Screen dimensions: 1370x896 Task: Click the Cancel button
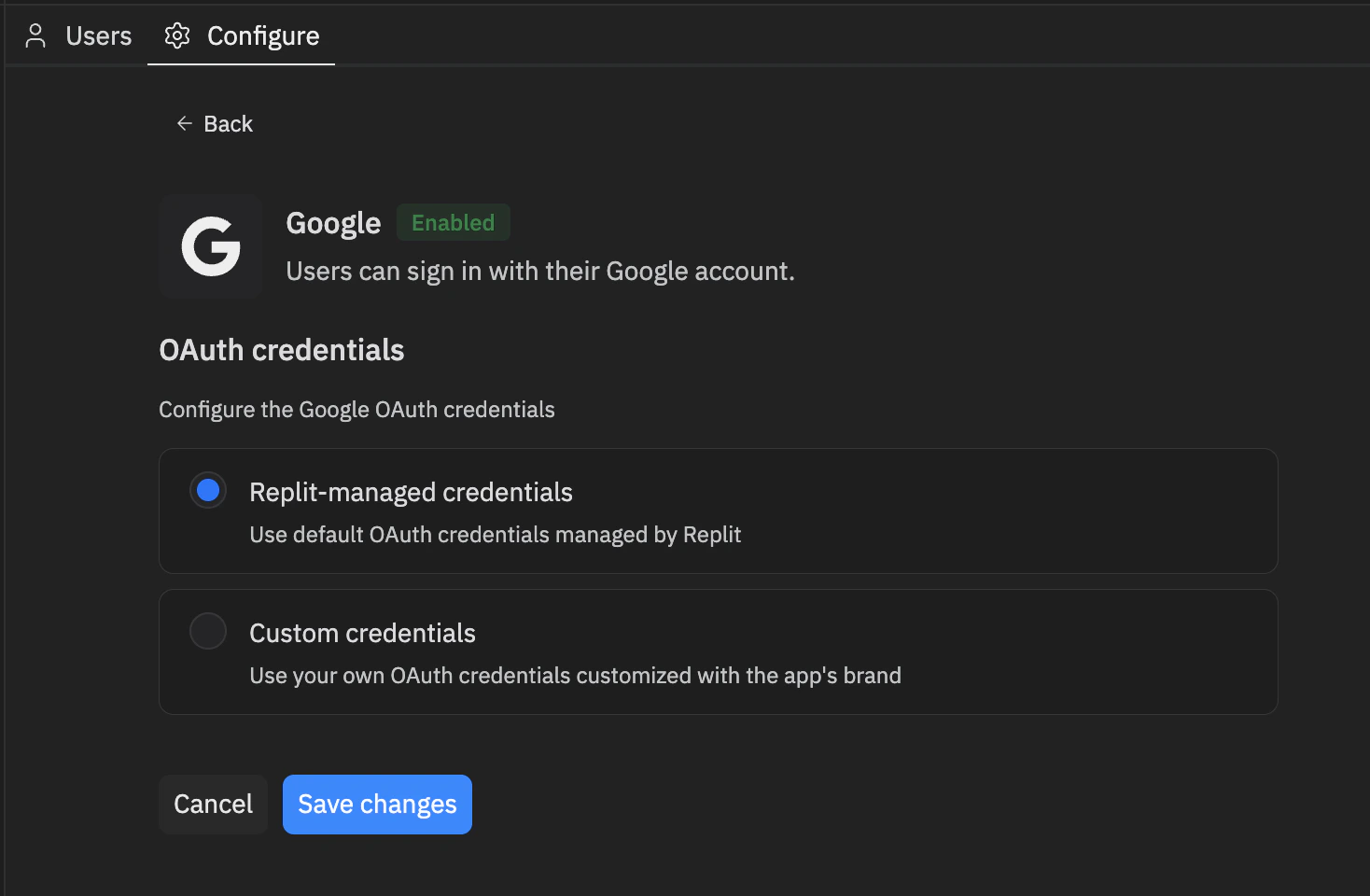[213, 805]
